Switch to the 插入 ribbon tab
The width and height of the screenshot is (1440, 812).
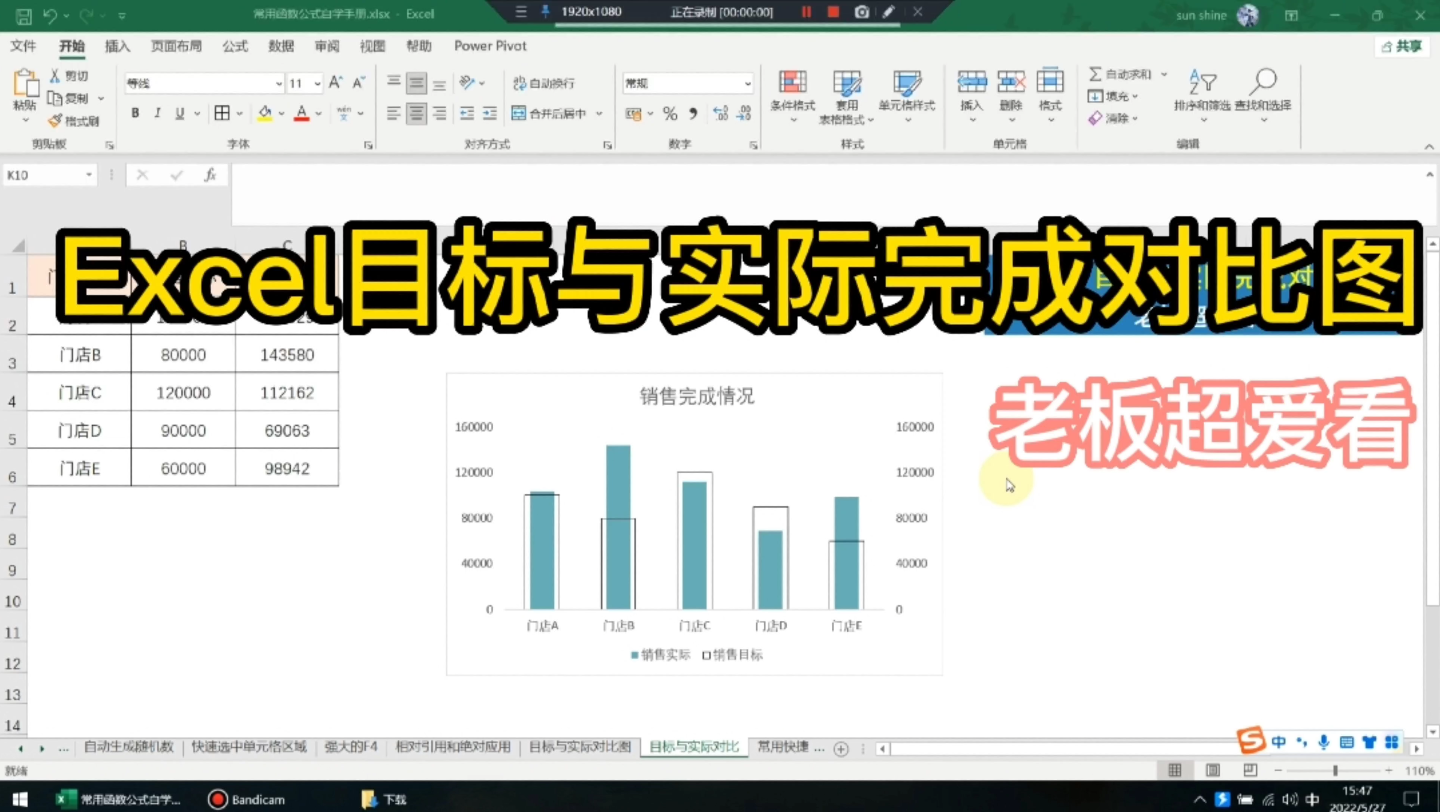point(117,46)
